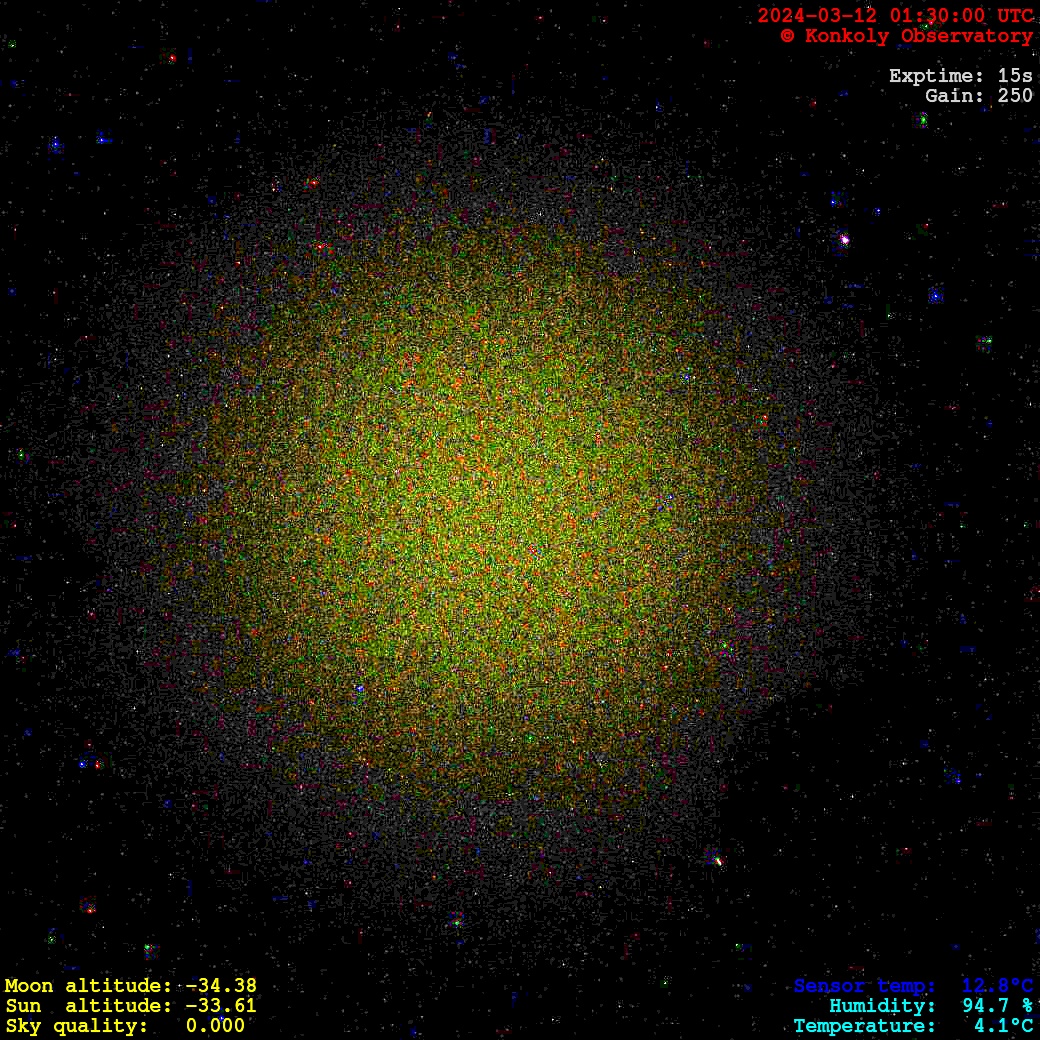Click the Sun altitude value -33.61

pyautogui.click(x=221, y=1006)
